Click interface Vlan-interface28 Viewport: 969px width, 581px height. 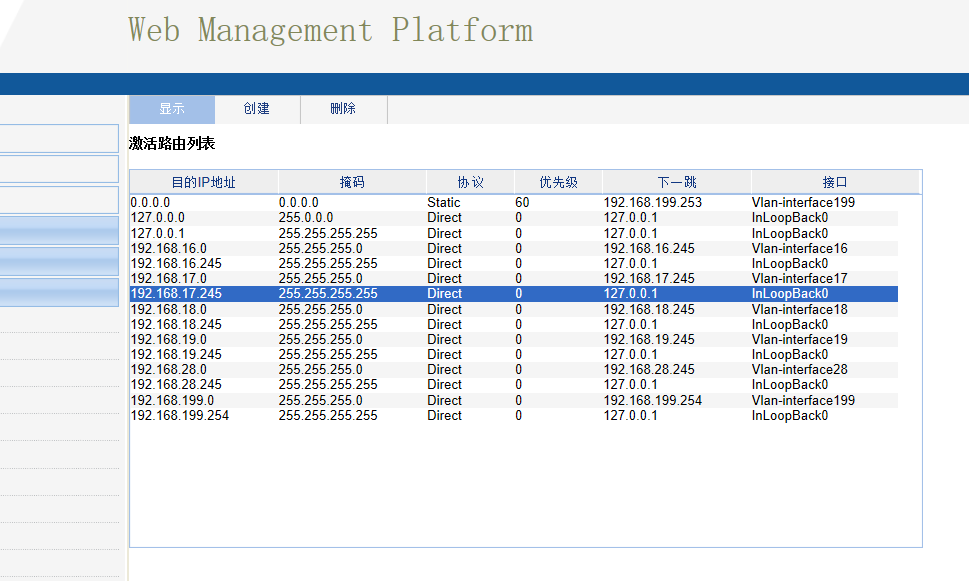pos(800,370)
